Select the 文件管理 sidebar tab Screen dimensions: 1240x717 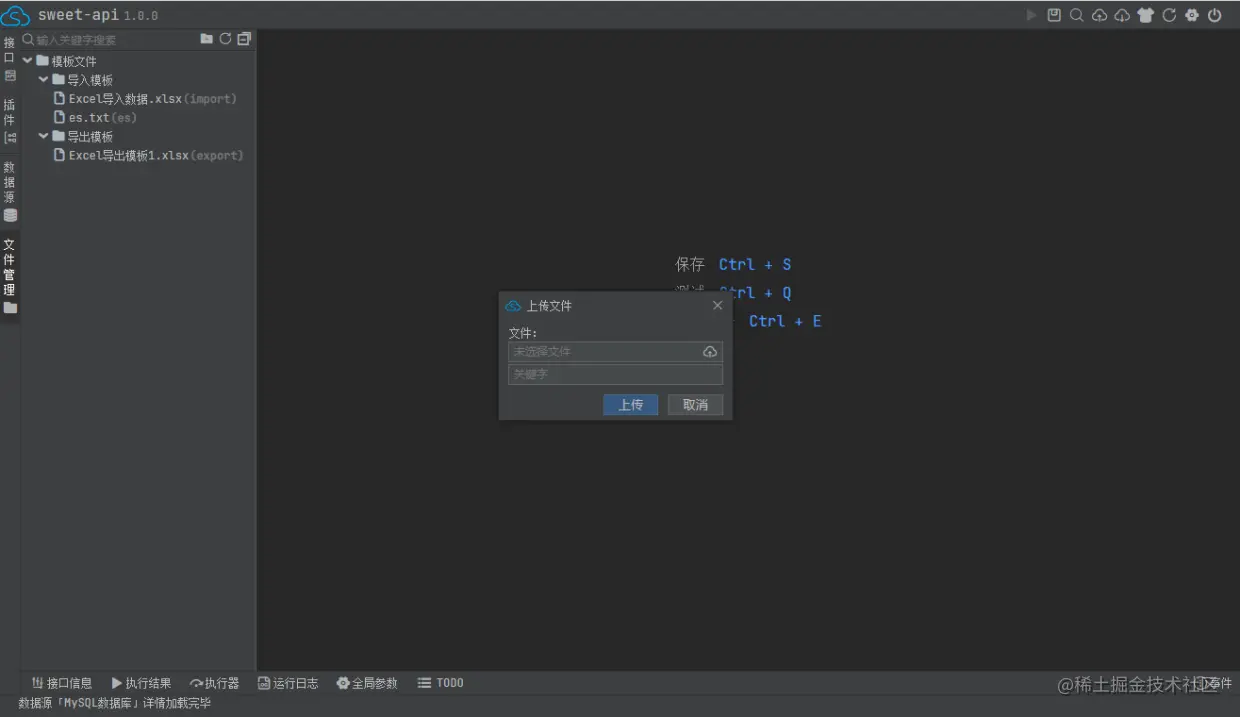(x=9, y=275)
